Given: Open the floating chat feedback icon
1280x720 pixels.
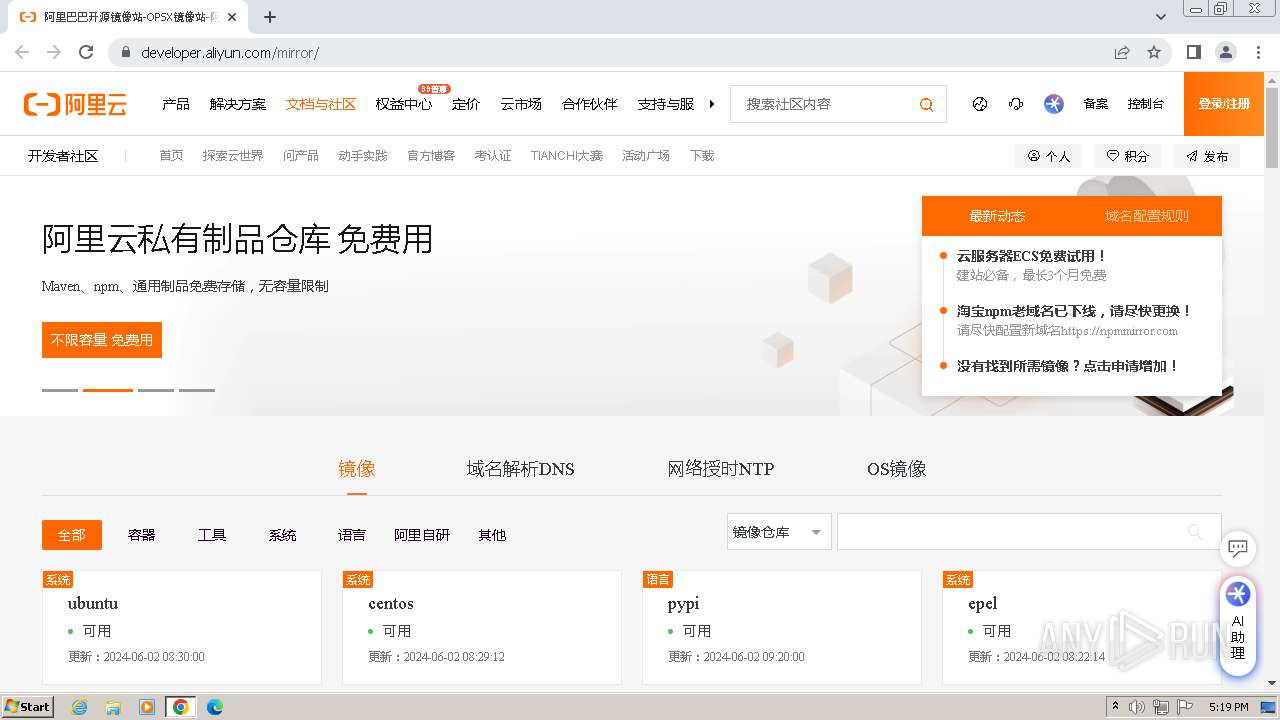Looking at the screenshot, I should [1238, 548].
